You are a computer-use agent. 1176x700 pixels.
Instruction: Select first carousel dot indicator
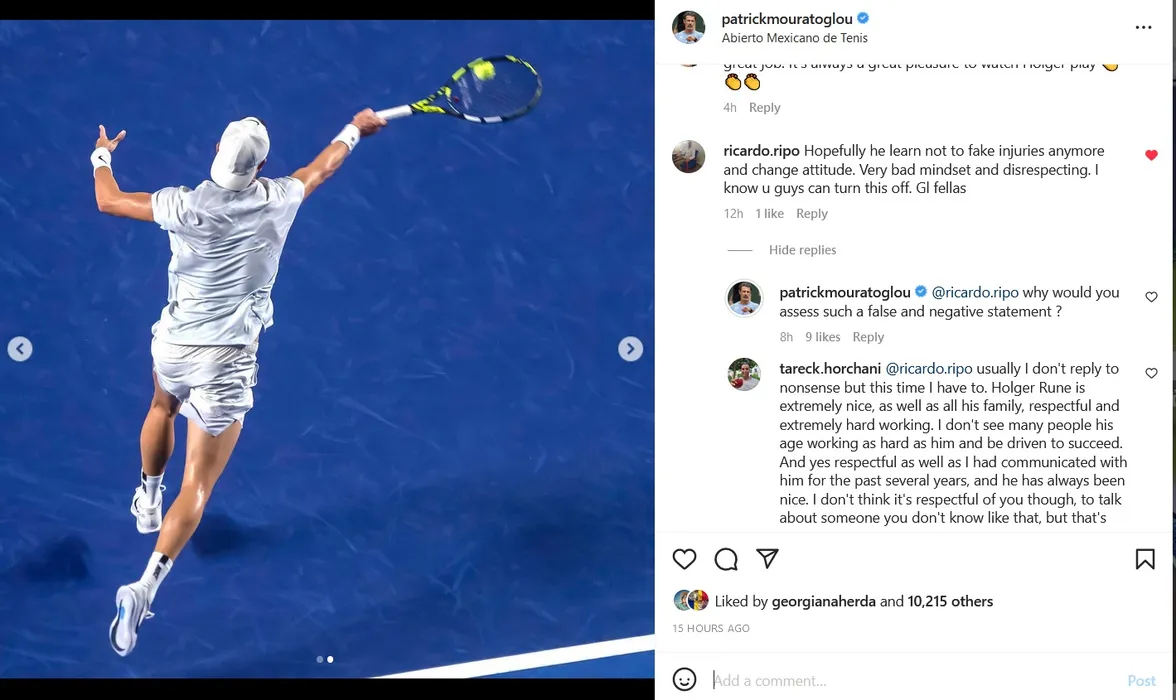click(x=320, y=659)
